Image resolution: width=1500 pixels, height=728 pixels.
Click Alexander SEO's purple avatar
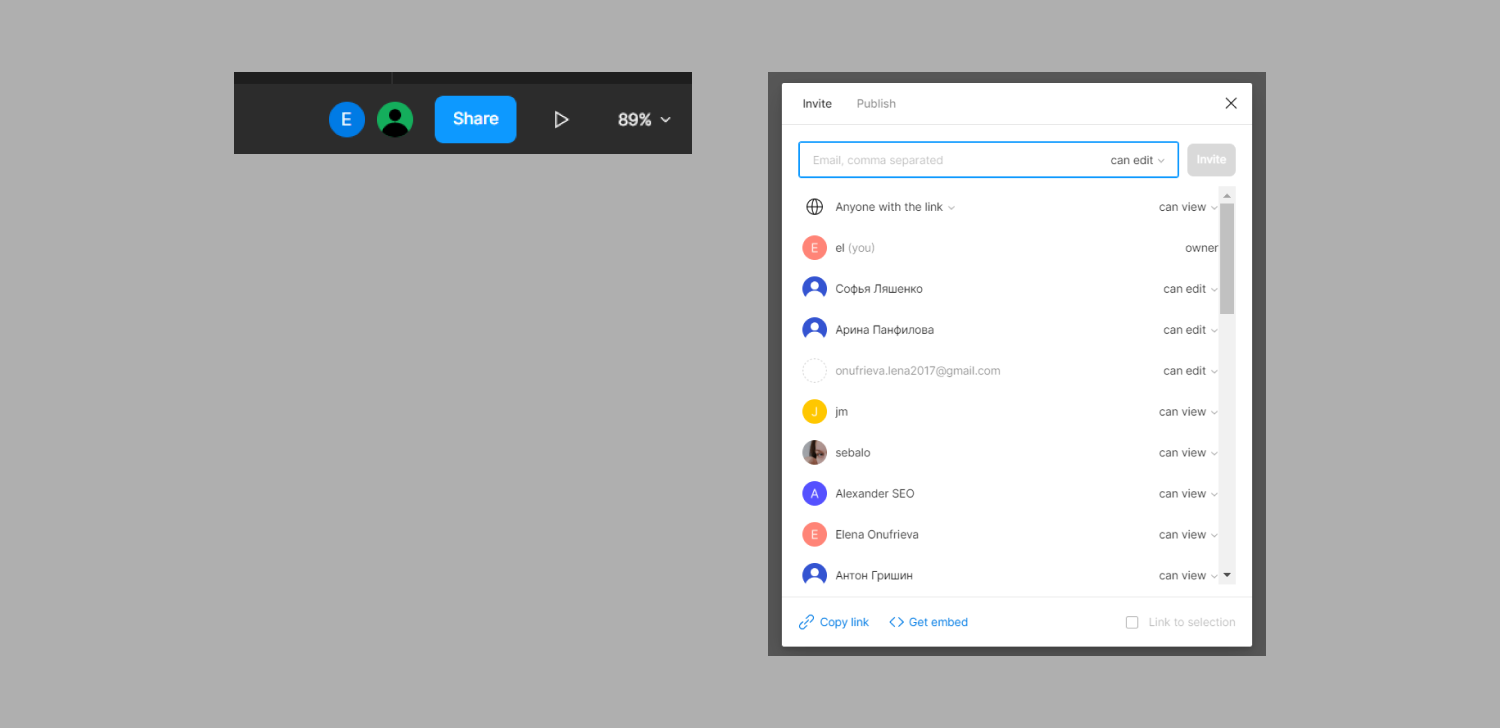pos(815,494)
